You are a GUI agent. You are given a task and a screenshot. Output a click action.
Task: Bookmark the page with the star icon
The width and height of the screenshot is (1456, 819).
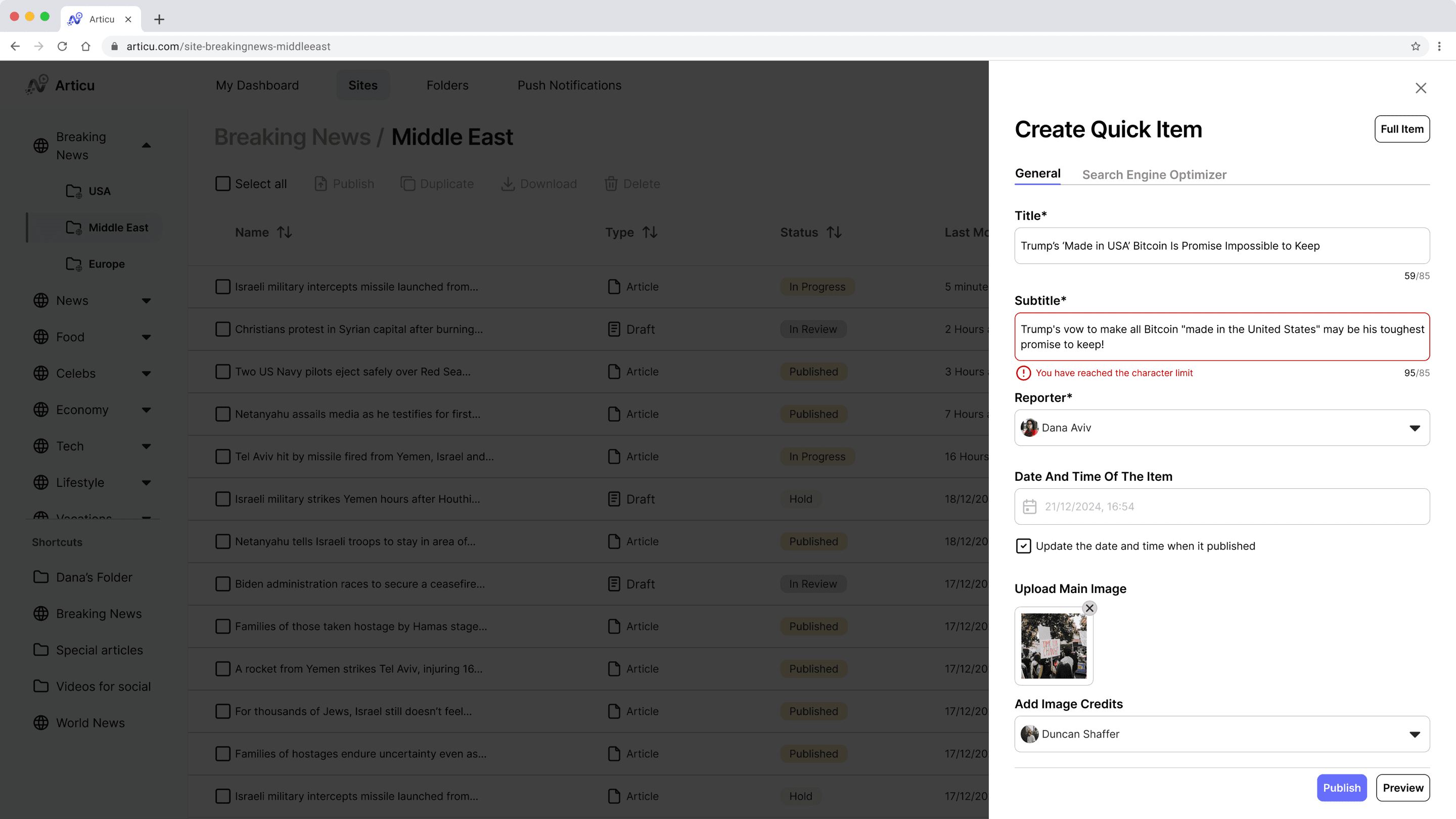point(1416,47)
